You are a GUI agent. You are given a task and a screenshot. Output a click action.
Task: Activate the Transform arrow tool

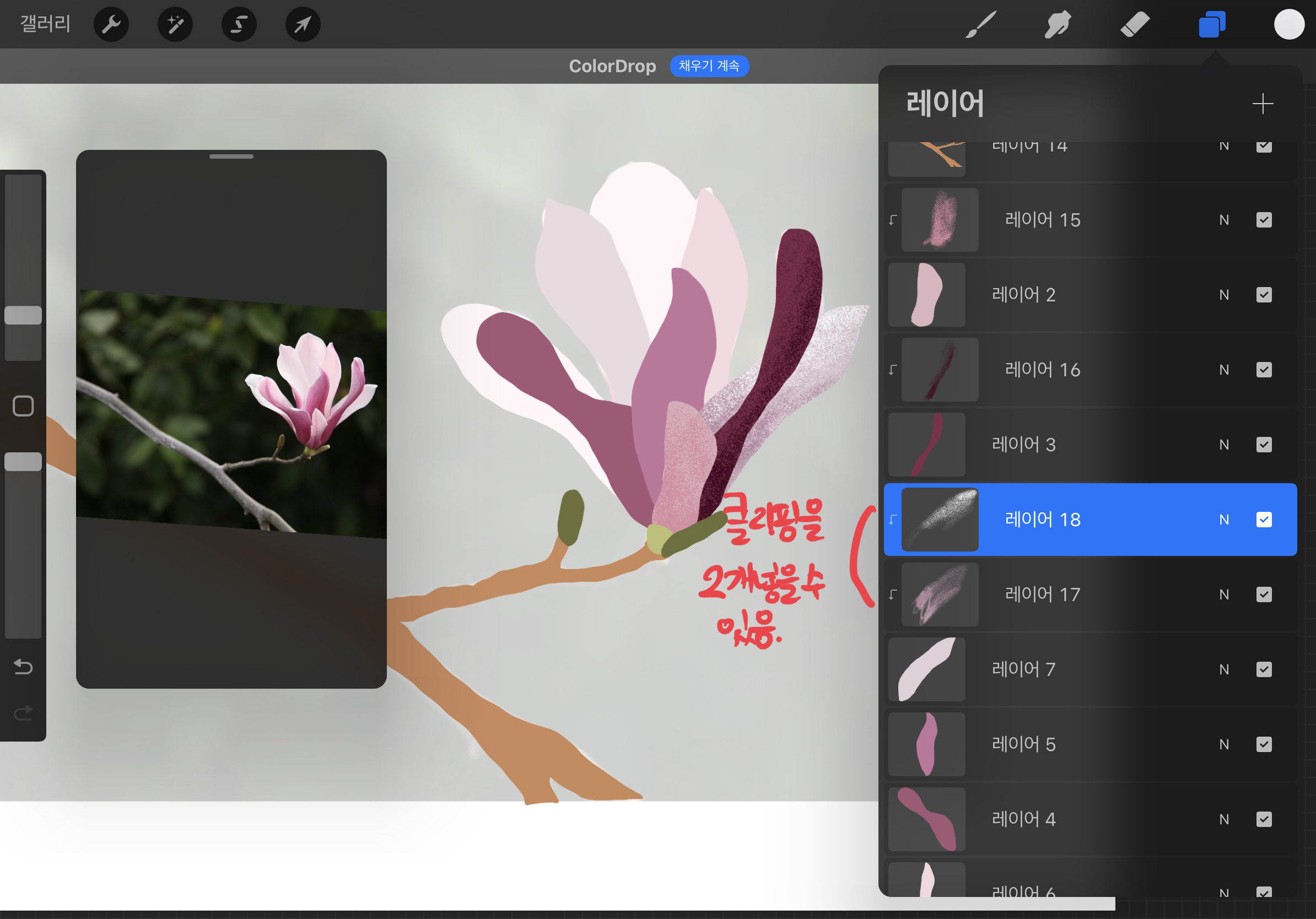click(x=303, y=25)
